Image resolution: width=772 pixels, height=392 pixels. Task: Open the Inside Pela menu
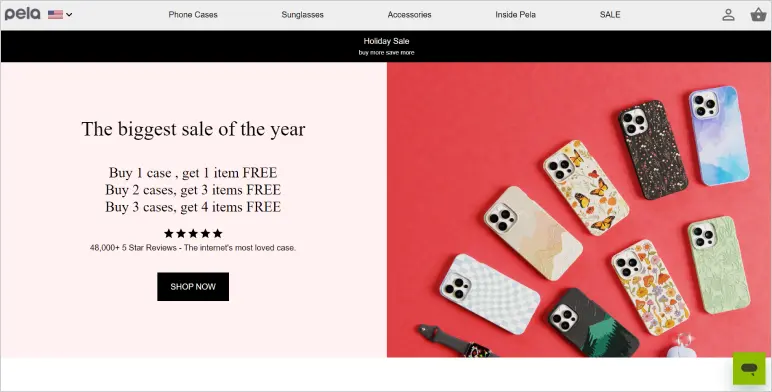tap(515, 15)
